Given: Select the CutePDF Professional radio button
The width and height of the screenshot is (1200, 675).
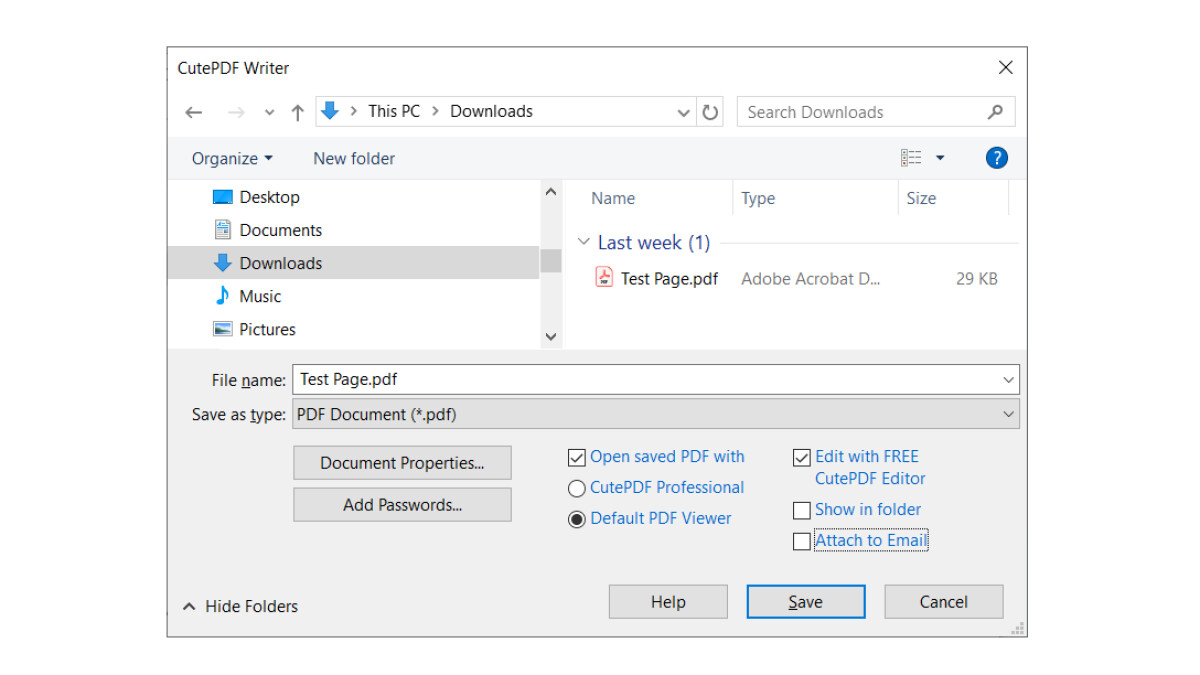Looking at the screenshot, I should [x=577, y=488].
